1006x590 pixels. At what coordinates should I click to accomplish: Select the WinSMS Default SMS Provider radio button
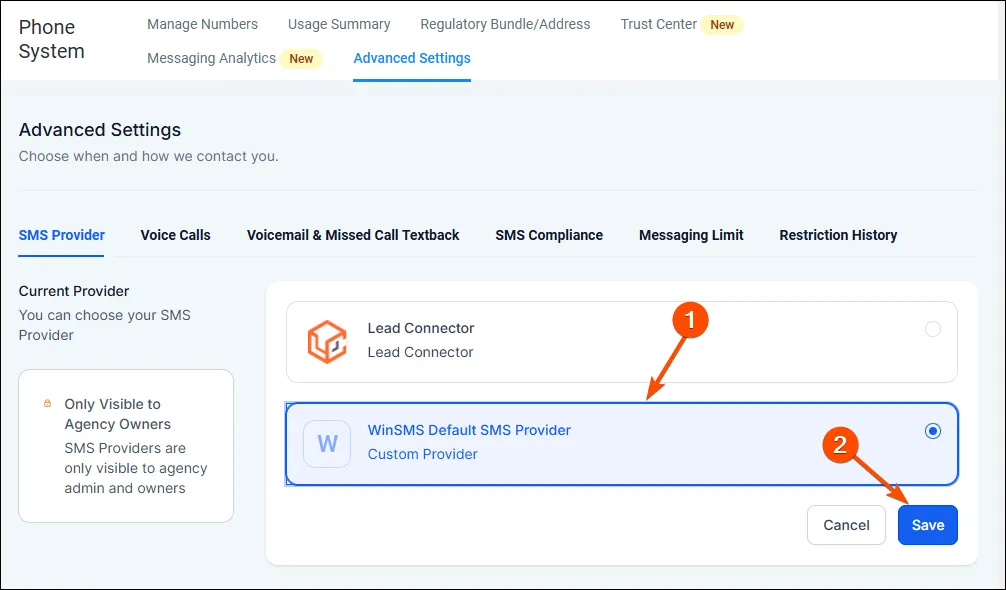click(x=933, y=431)
